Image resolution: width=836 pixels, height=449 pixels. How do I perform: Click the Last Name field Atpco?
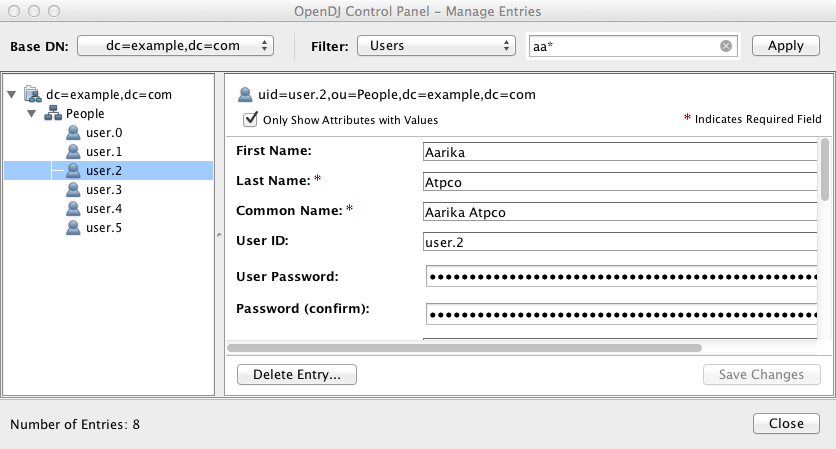point(620,182)
